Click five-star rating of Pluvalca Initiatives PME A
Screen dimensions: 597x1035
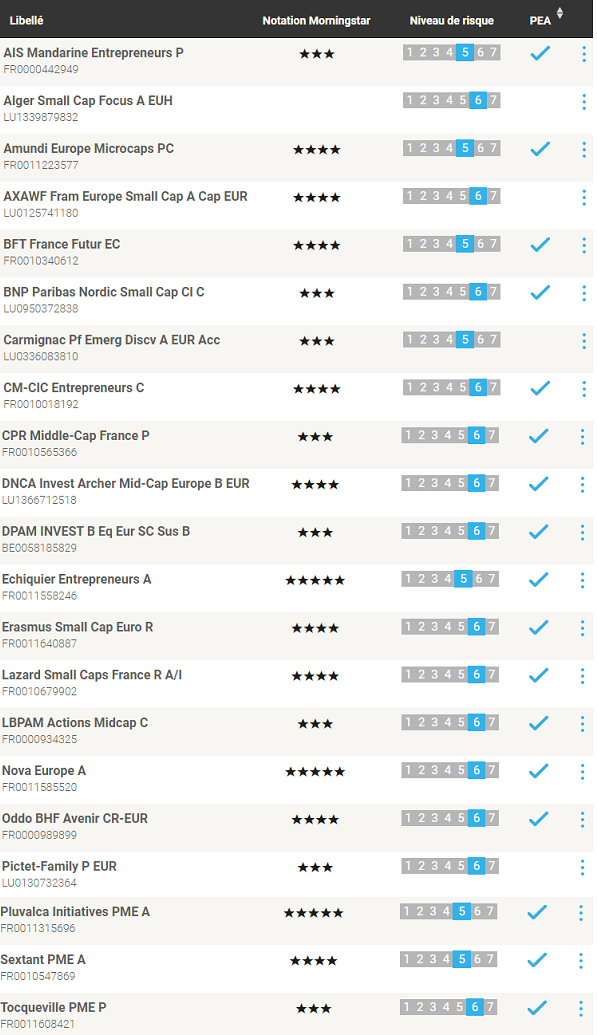tap(314, 913)
